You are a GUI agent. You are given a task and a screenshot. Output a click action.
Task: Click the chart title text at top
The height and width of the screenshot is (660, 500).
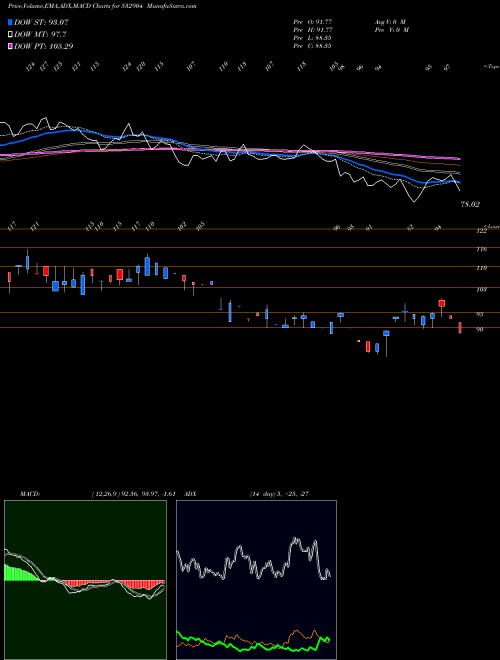(102, 6)
